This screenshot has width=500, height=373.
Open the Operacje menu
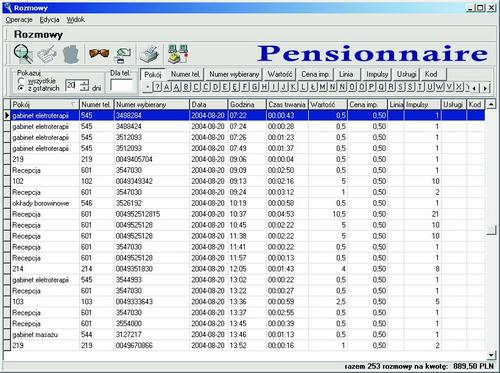(x=19, y=20)
